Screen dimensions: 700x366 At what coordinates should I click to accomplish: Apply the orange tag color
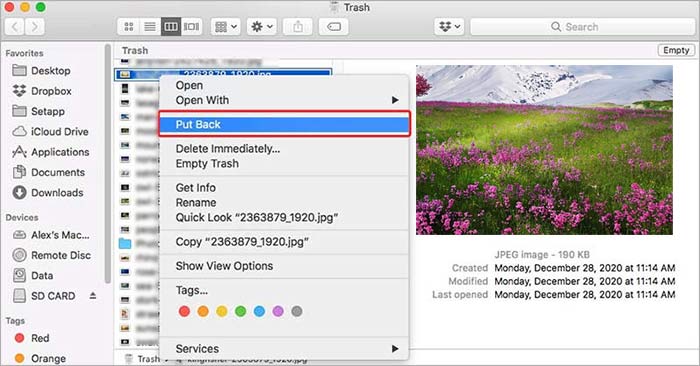tap(203, 311)
